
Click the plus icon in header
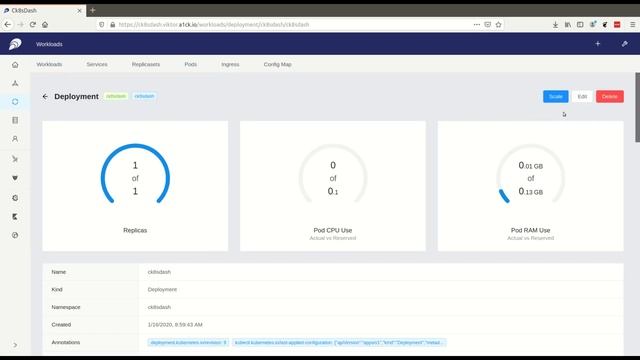[598, 44]
